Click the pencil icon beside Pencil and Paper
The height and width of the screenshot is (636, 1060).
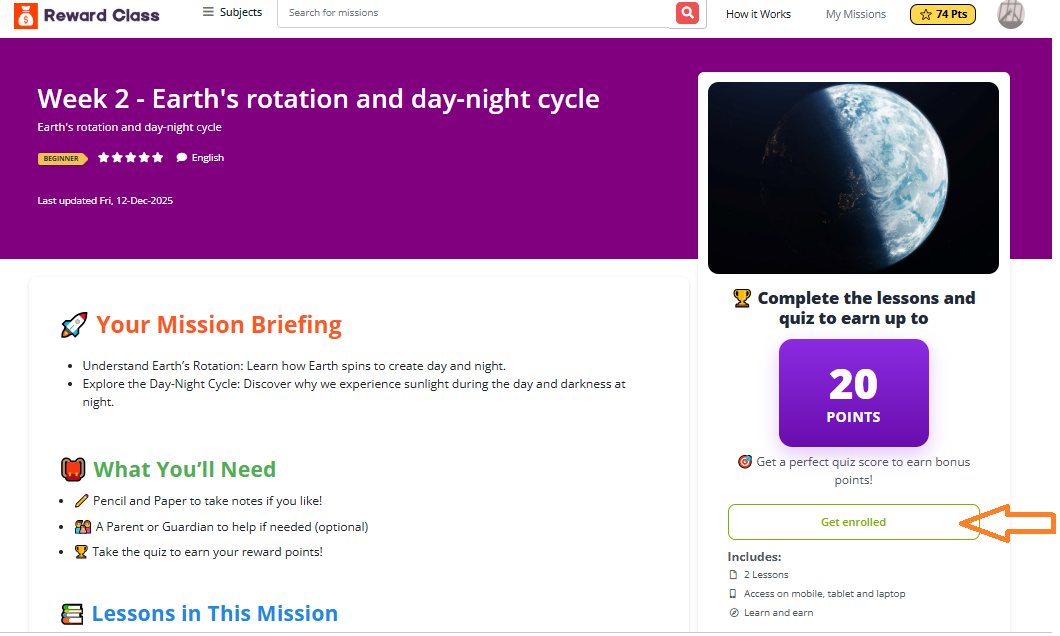click(81, 501)
